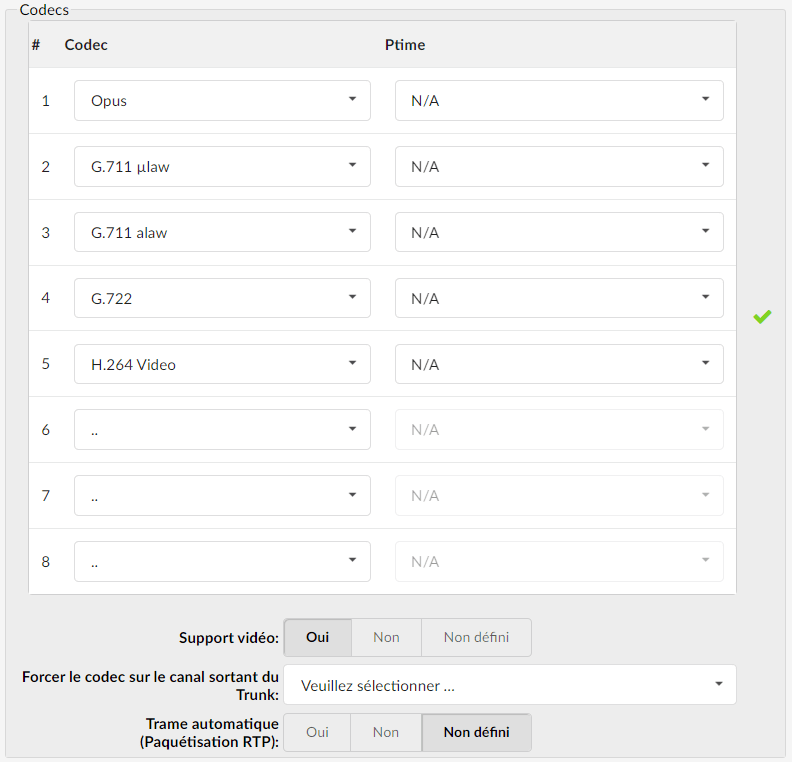Image resolution: width=792 pixels, height=762 pixels.
Task: Disable Trame automatique with Non
Action: coord(386,732)
